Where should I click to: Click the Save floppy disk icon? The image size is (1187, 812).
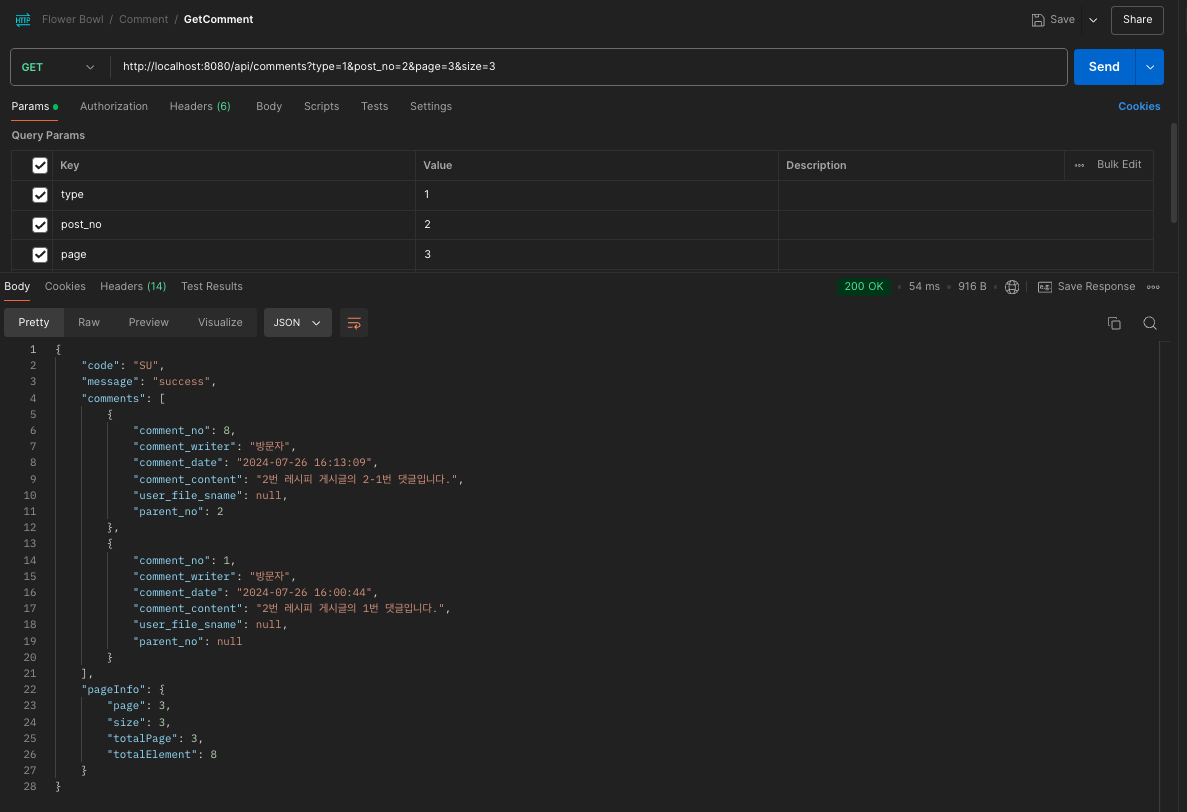1038,20
